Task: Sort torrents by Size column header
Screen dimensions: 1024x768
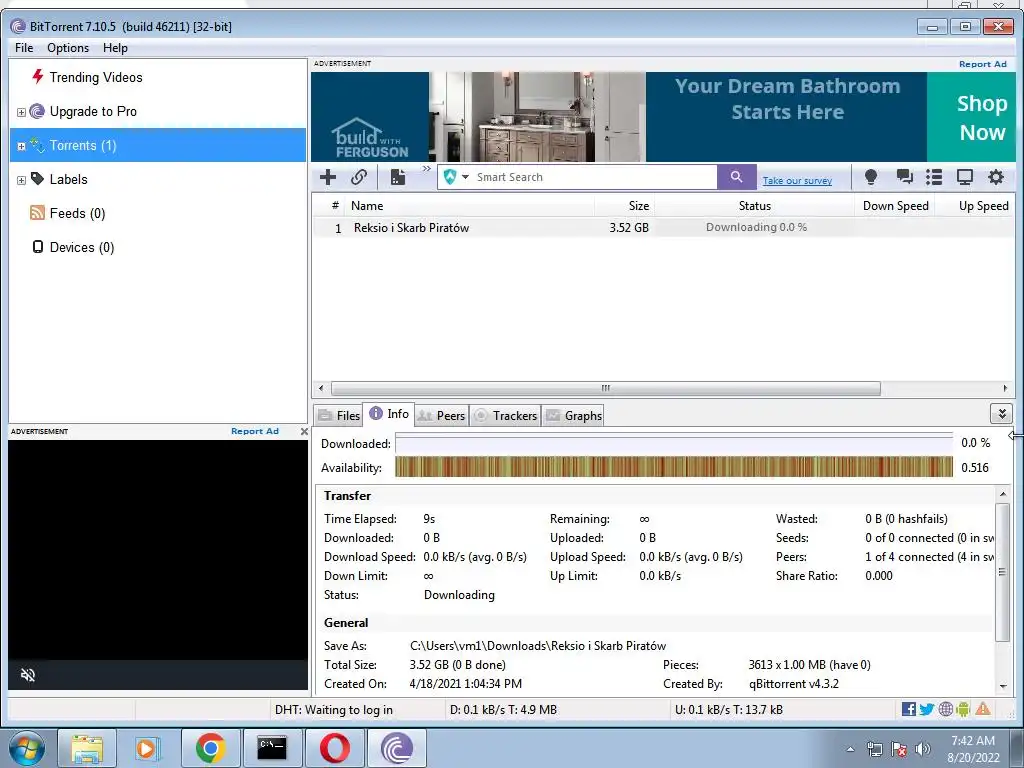Action: point(624,206)
